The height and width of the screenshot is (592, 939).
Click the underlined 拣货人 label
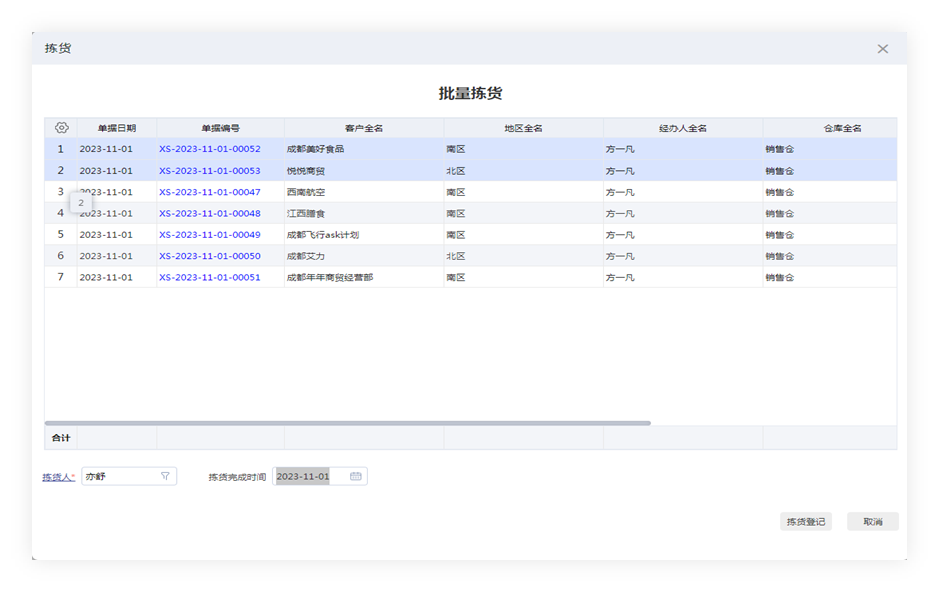55,476
